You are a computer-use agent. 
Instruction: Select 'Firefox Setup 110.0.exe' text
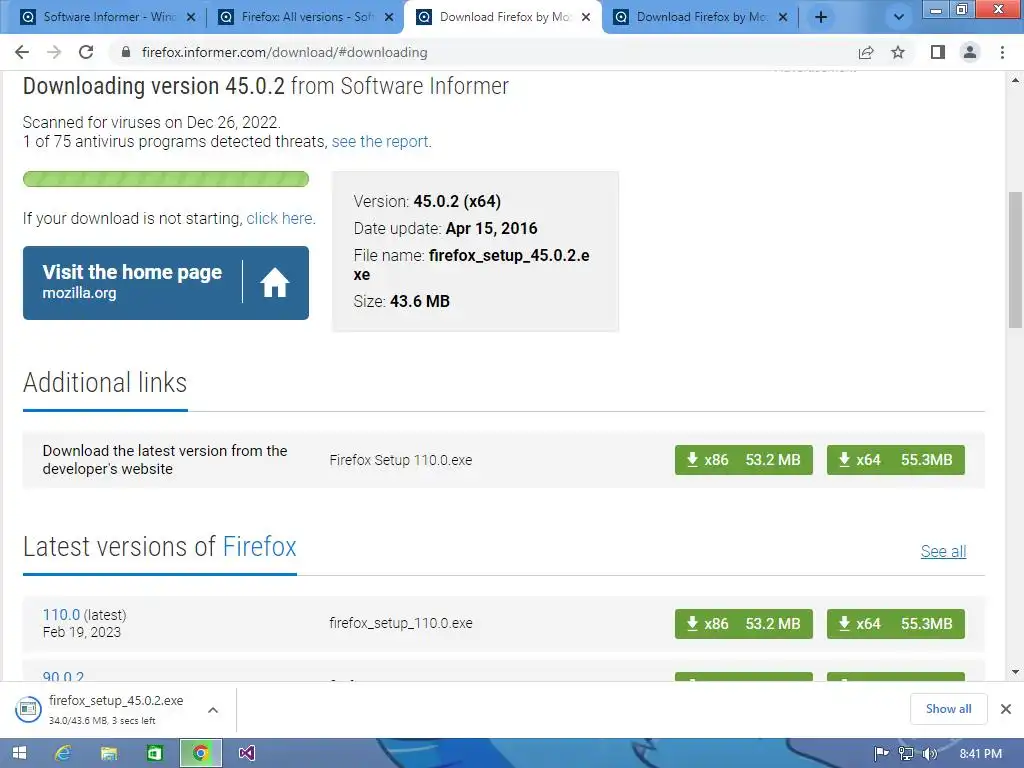401,460
